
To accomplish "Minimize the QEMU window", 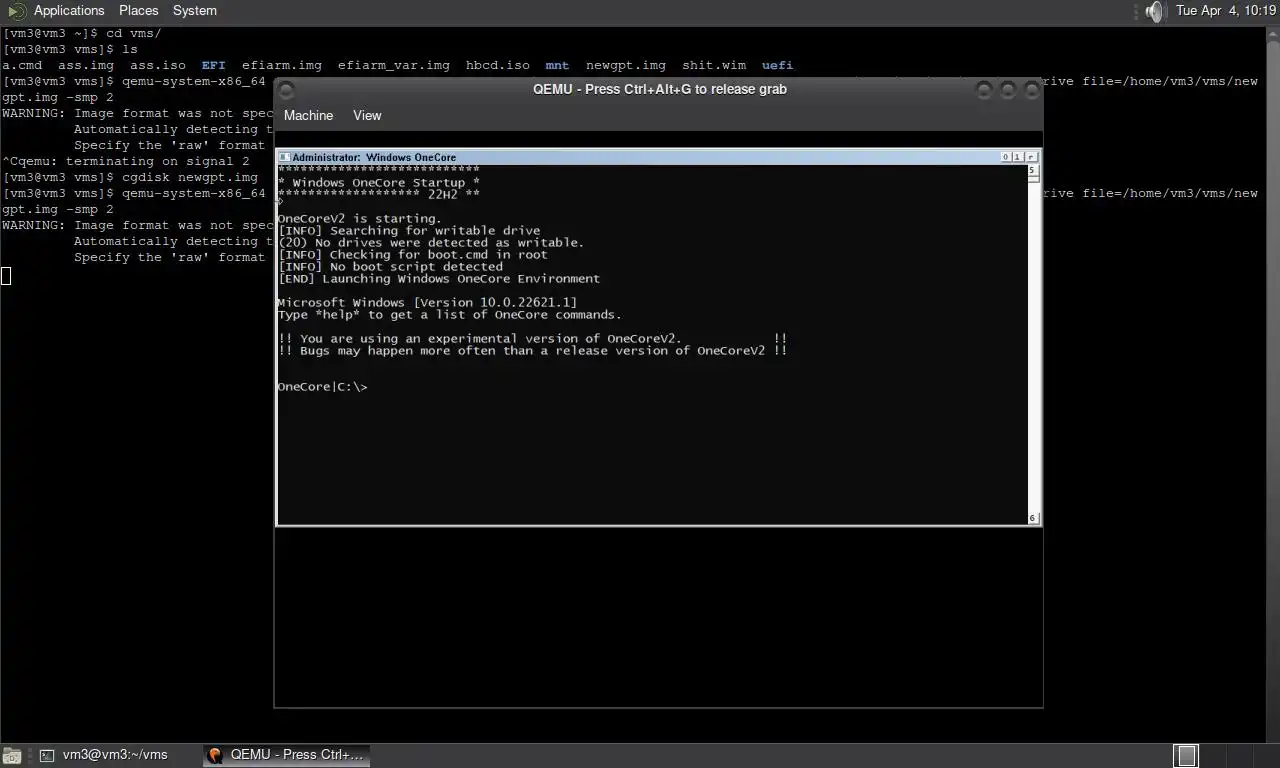I will (983, 90).
